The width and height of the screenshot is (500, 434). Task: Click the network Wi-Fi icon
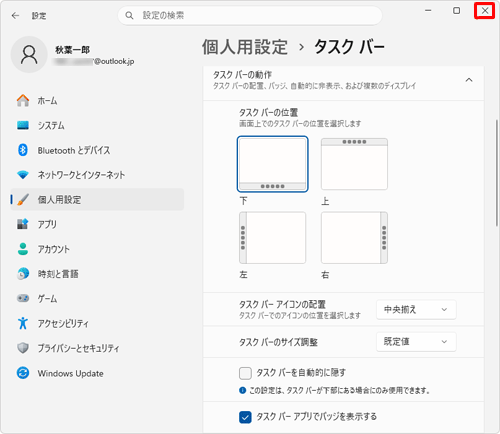coord(23,175)
